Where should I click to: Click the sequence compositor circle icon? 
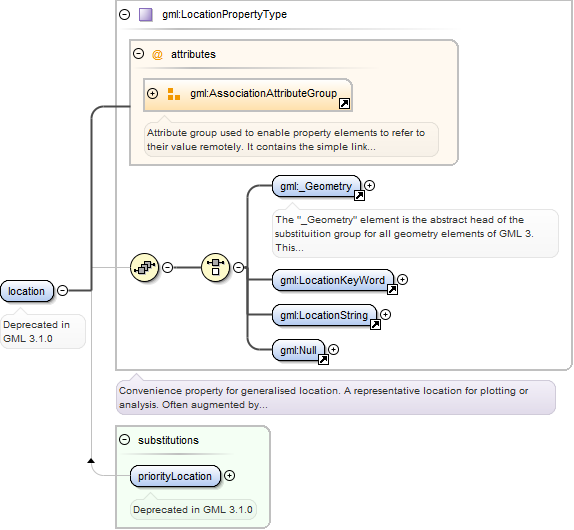click(x=145, y=268)
